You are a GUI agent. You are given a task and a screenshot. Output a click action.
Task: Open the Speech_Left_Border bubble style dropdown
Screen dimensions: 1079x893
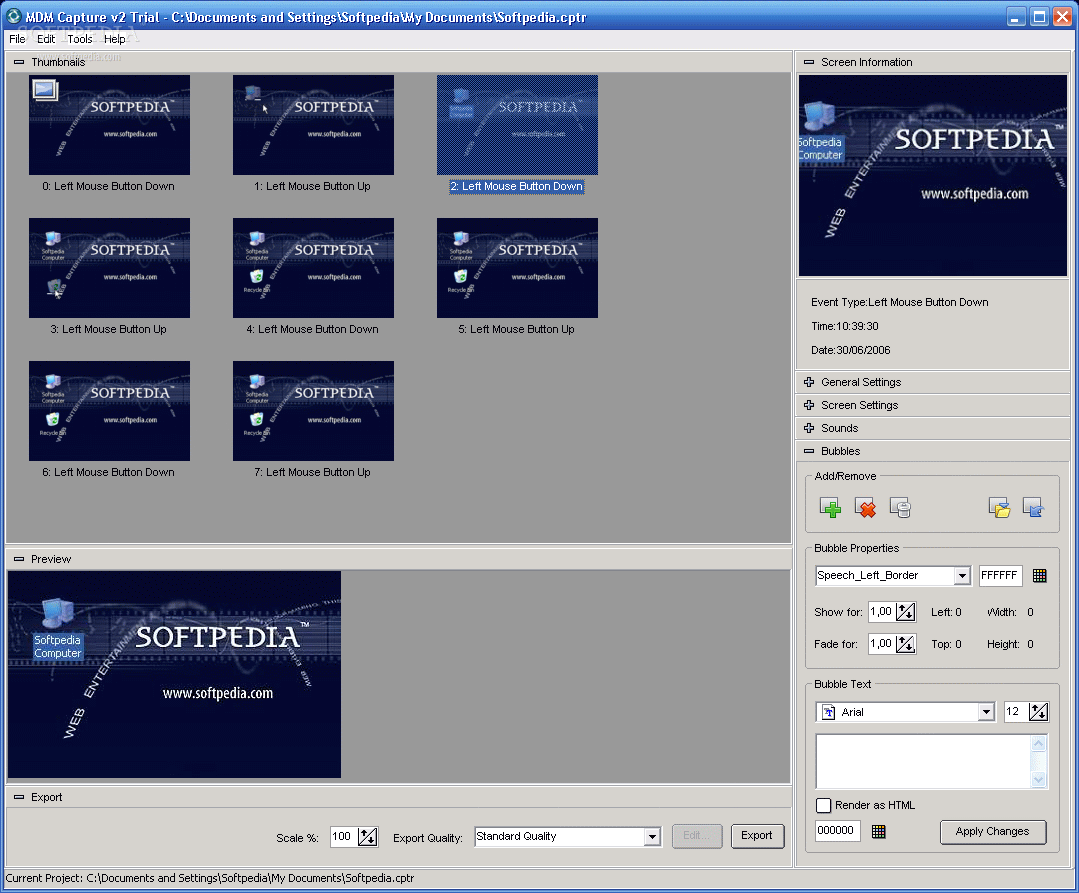point(962,576)
